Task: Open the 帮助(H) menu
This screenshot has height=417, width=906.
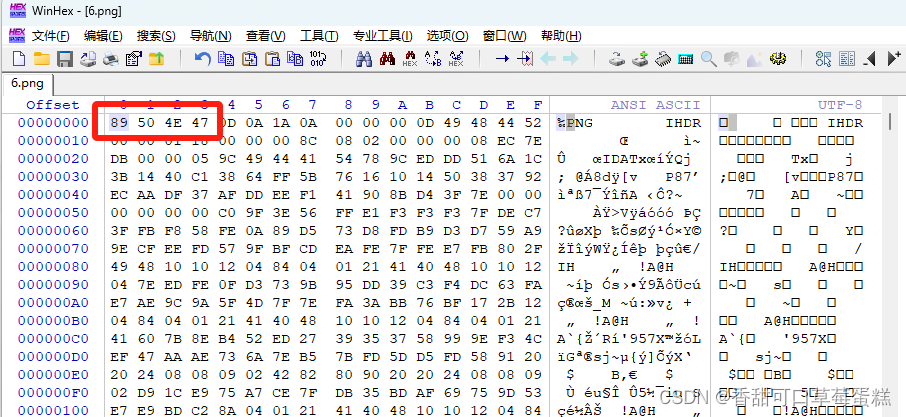Action: [x=561, y=36]
